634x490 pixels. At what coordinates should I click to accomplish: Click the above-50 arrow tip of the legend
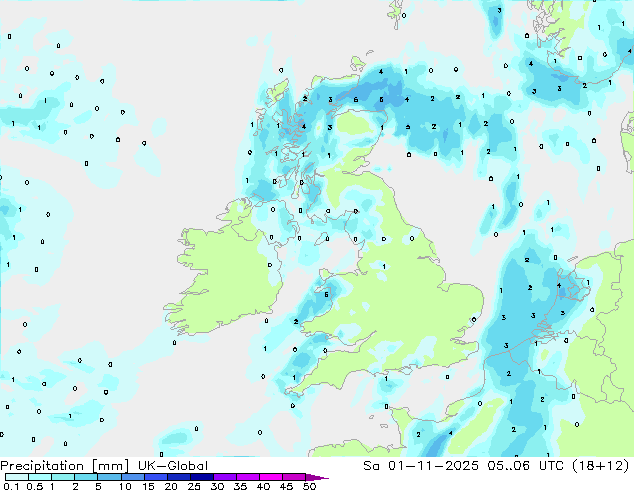[x=317, y=477]
